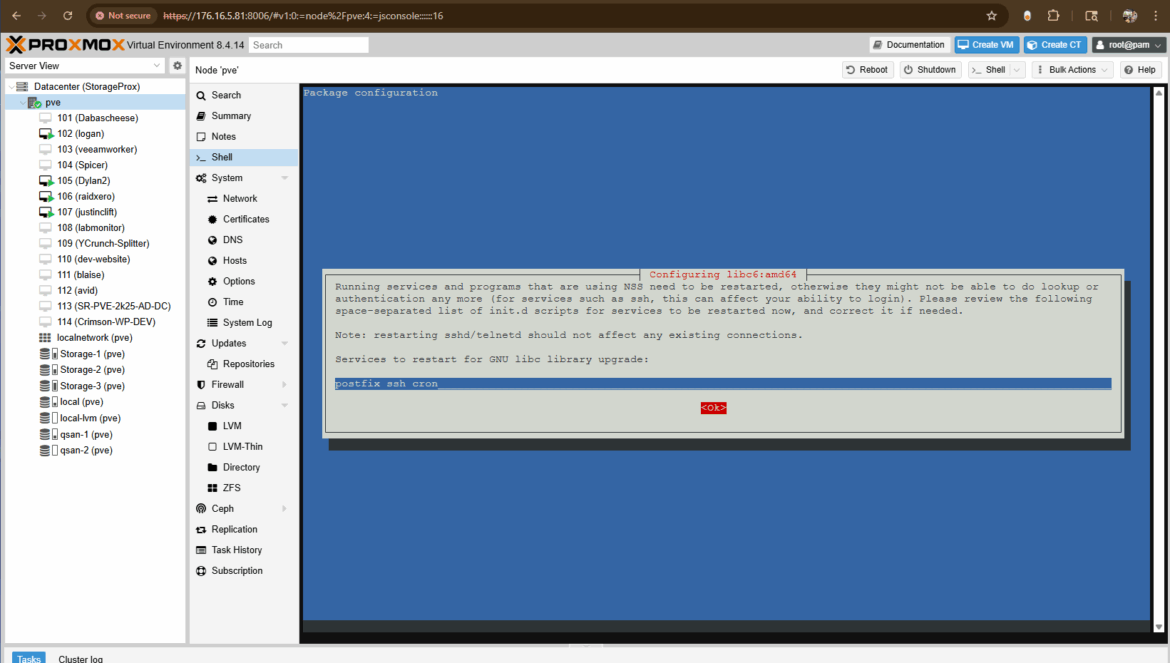Switch to the Cluster log tab

[x=80, y=658]
